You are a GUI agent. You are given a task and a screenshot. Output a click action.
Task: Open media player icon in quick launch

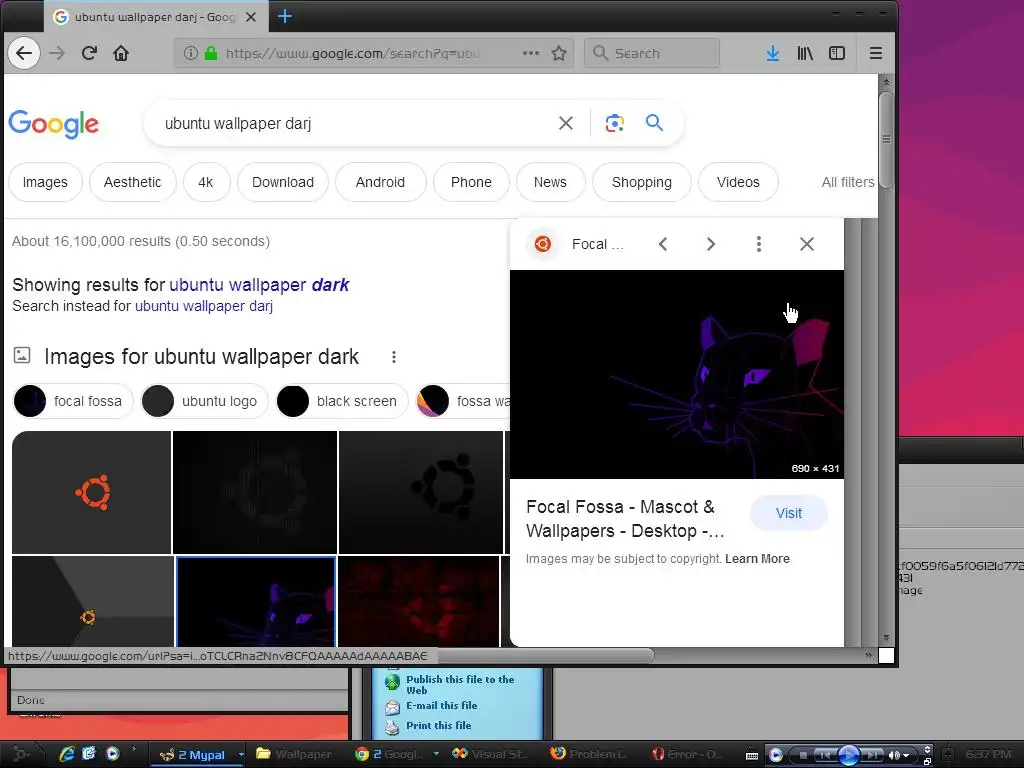point(112,754)
